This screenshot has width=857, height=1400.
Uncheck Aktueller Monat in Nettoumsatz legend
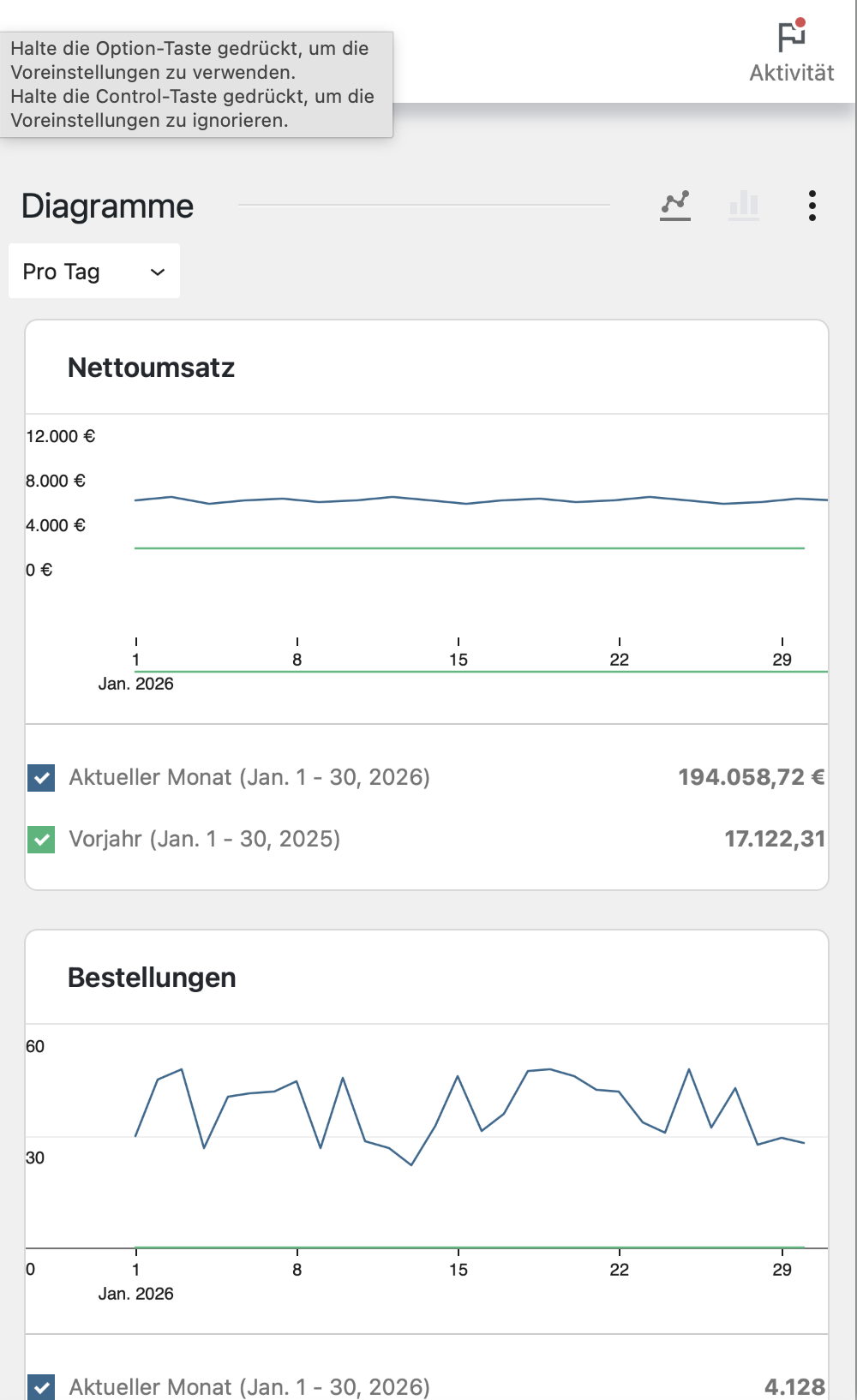point(41,778)
